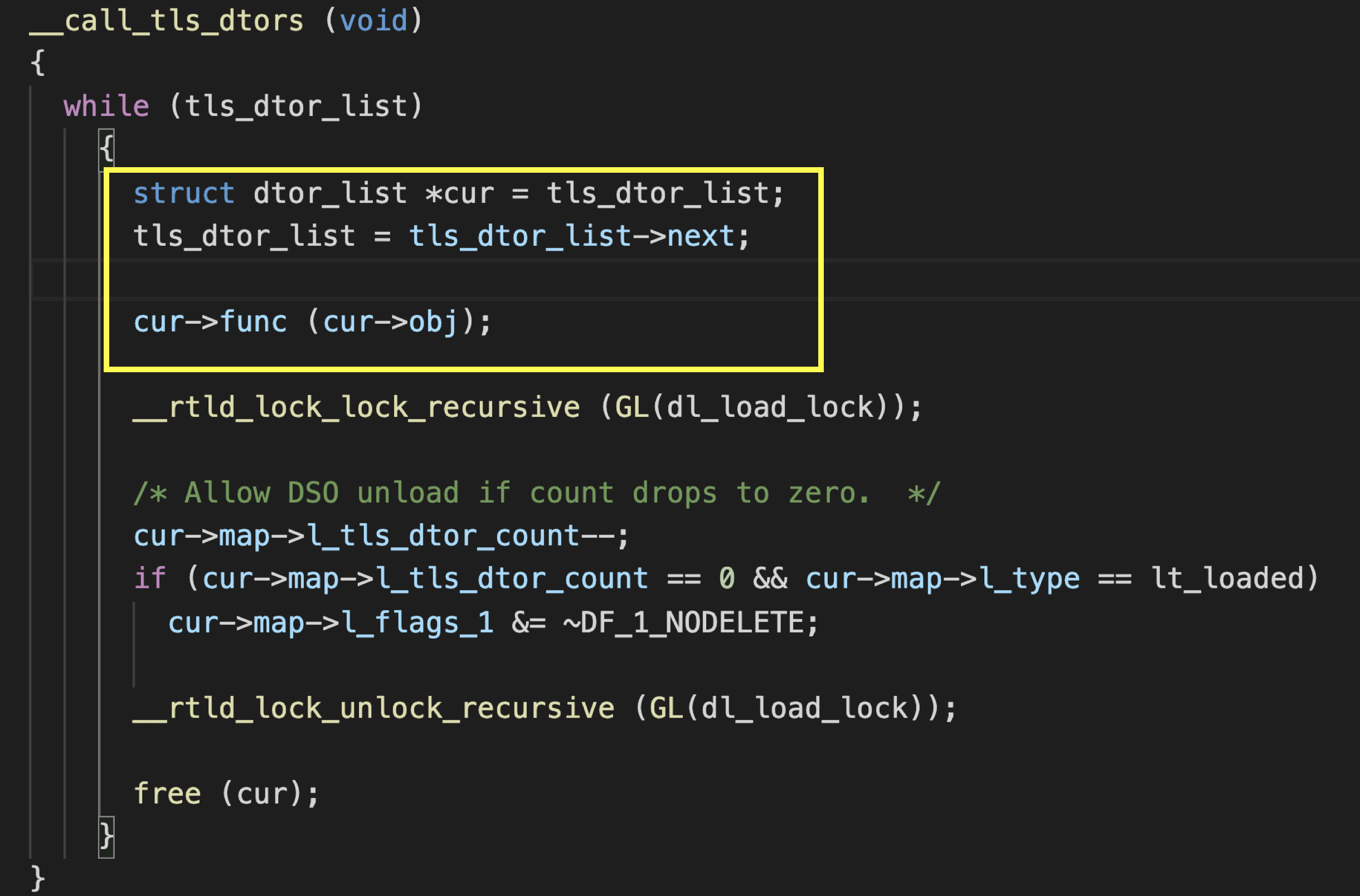Click the __rtld_lock_unlock_recursive call
Viewport: 1360px width, 896px height.
coord(373,709)
